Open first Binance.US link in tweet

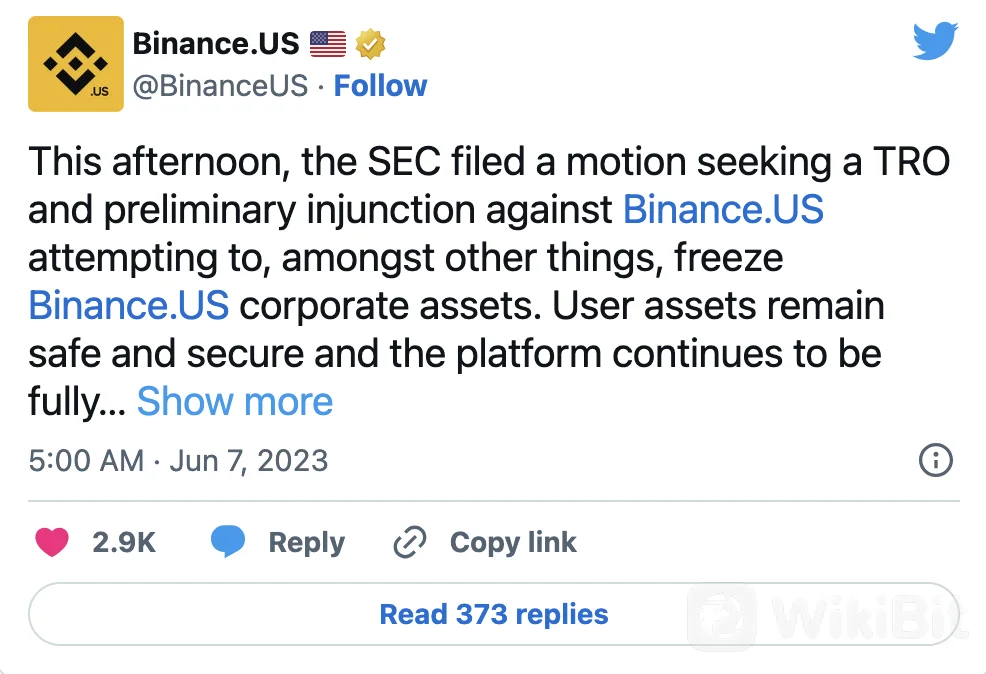point(723,210)
